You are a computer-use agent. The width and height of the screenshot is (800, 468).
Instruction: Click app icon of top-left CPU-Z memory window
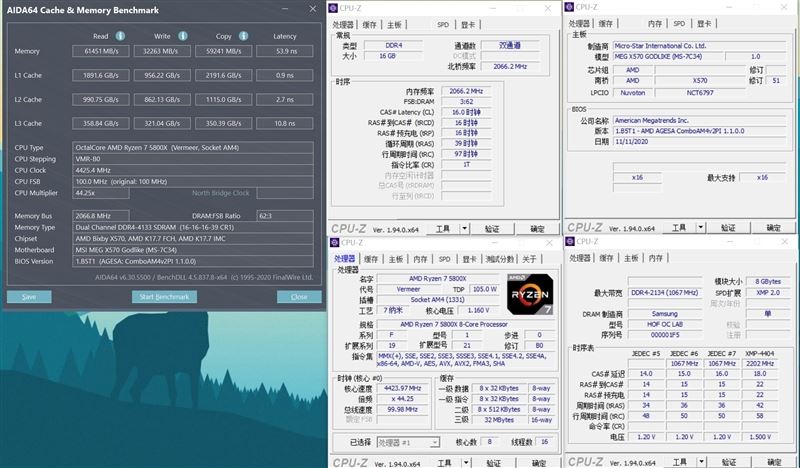[333, 8]
